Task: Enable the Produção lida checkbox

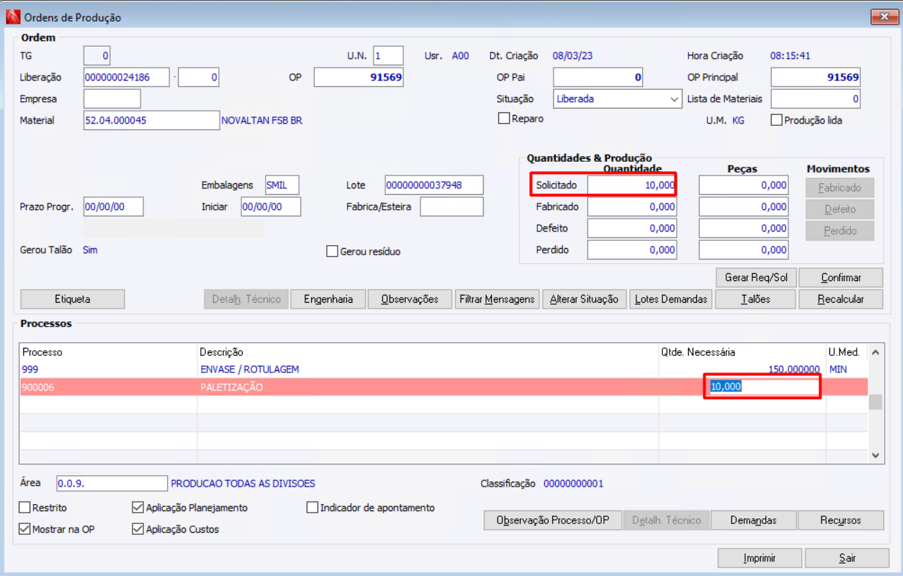Action: click(x=776, y=120)
